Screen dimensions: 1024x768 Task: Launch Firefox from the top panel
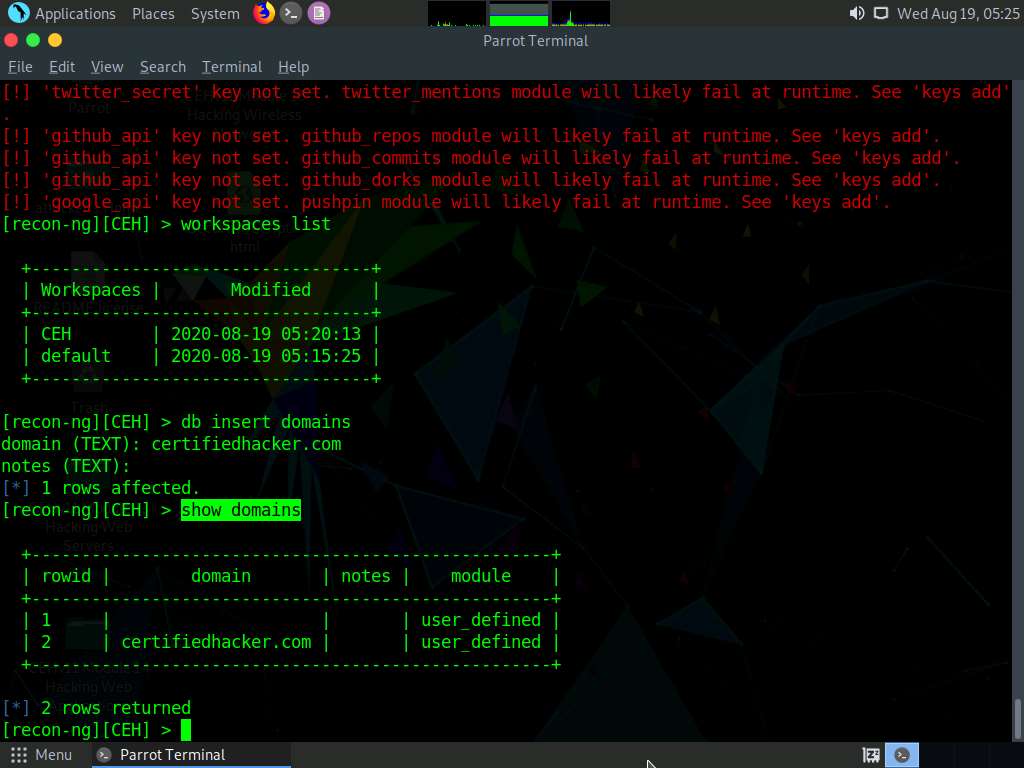pos(264,12)
